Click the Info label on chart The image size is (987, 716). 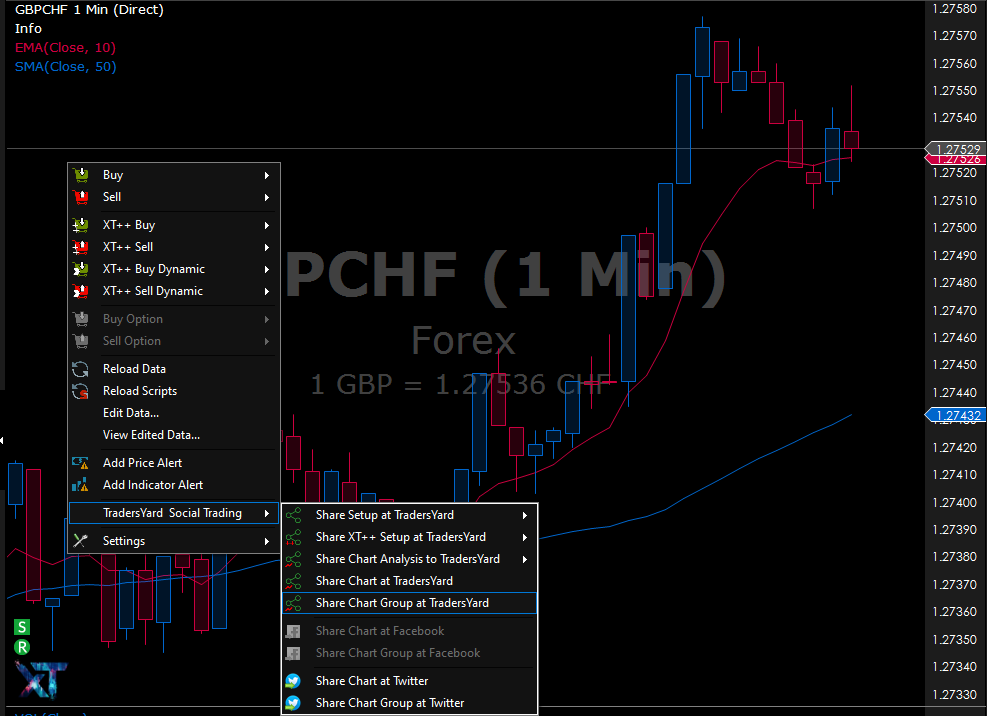pyautogui.click(x=28, y=28)
